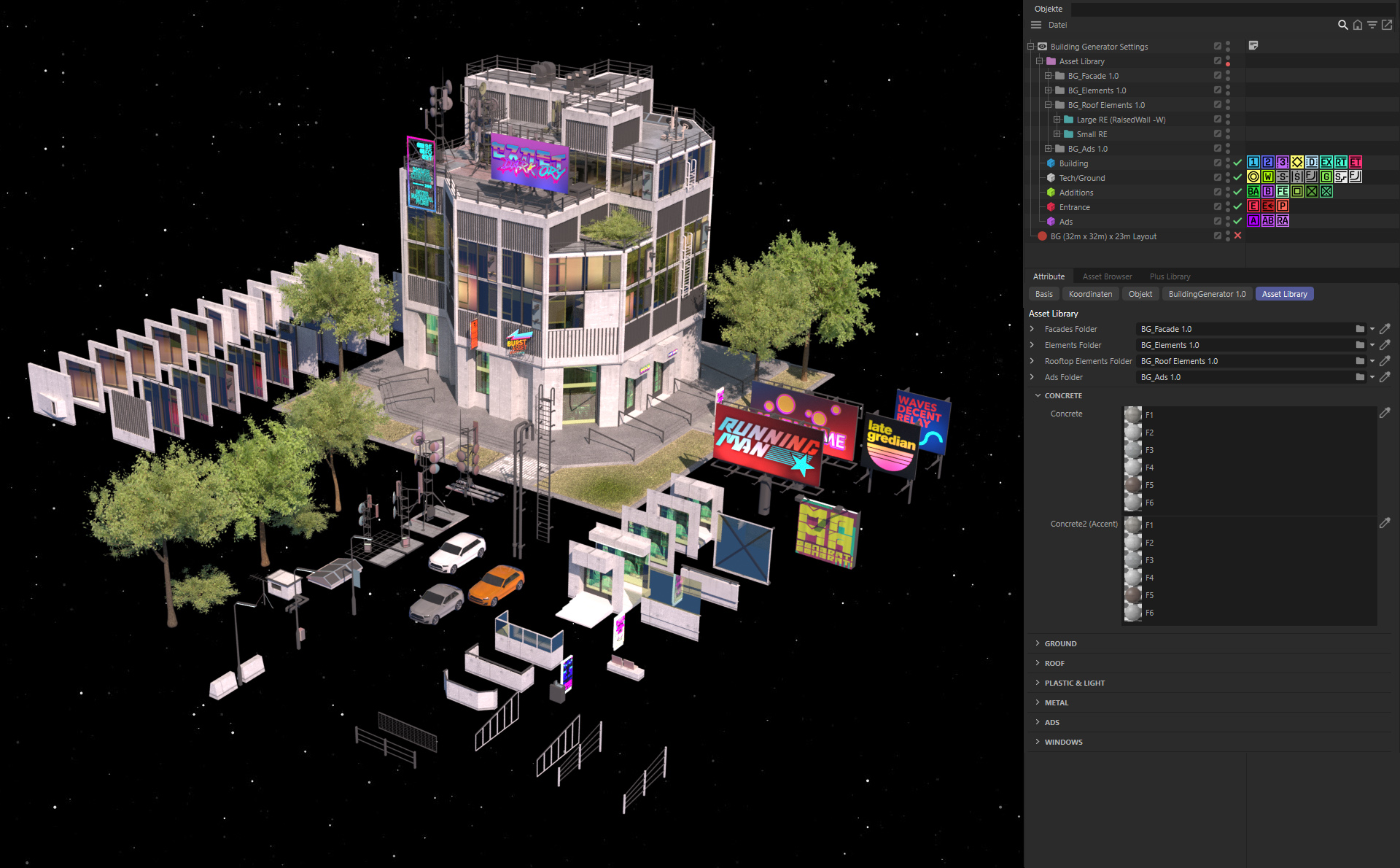Select the BA tag on Additions object
Screen dimensions: 1400x868
(1253, 191)
